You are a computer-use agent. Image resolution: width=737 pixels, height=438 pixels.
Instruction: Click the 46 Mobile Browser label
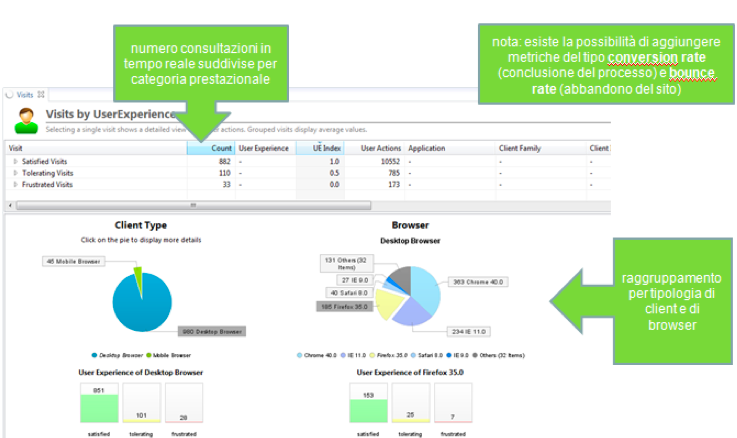(73, 261)
